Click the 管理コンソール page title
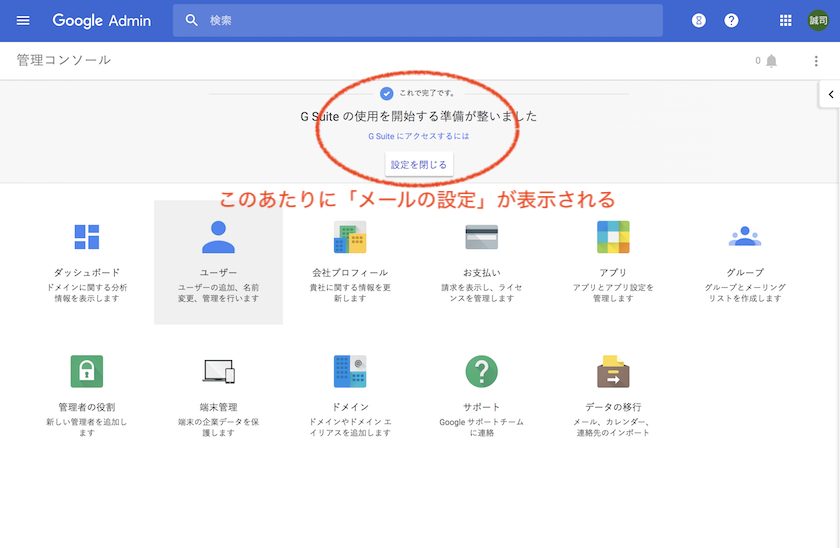This screenshot has width=840, height=548. coord(64,59)
